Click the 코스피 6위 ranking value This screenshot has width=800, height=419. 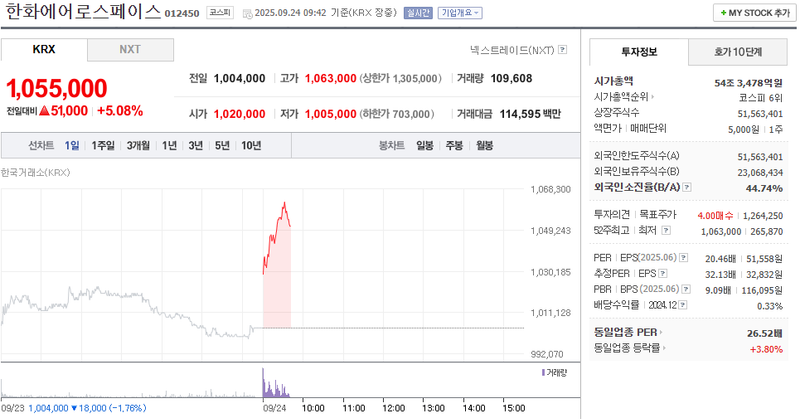[x=761, y=97]
